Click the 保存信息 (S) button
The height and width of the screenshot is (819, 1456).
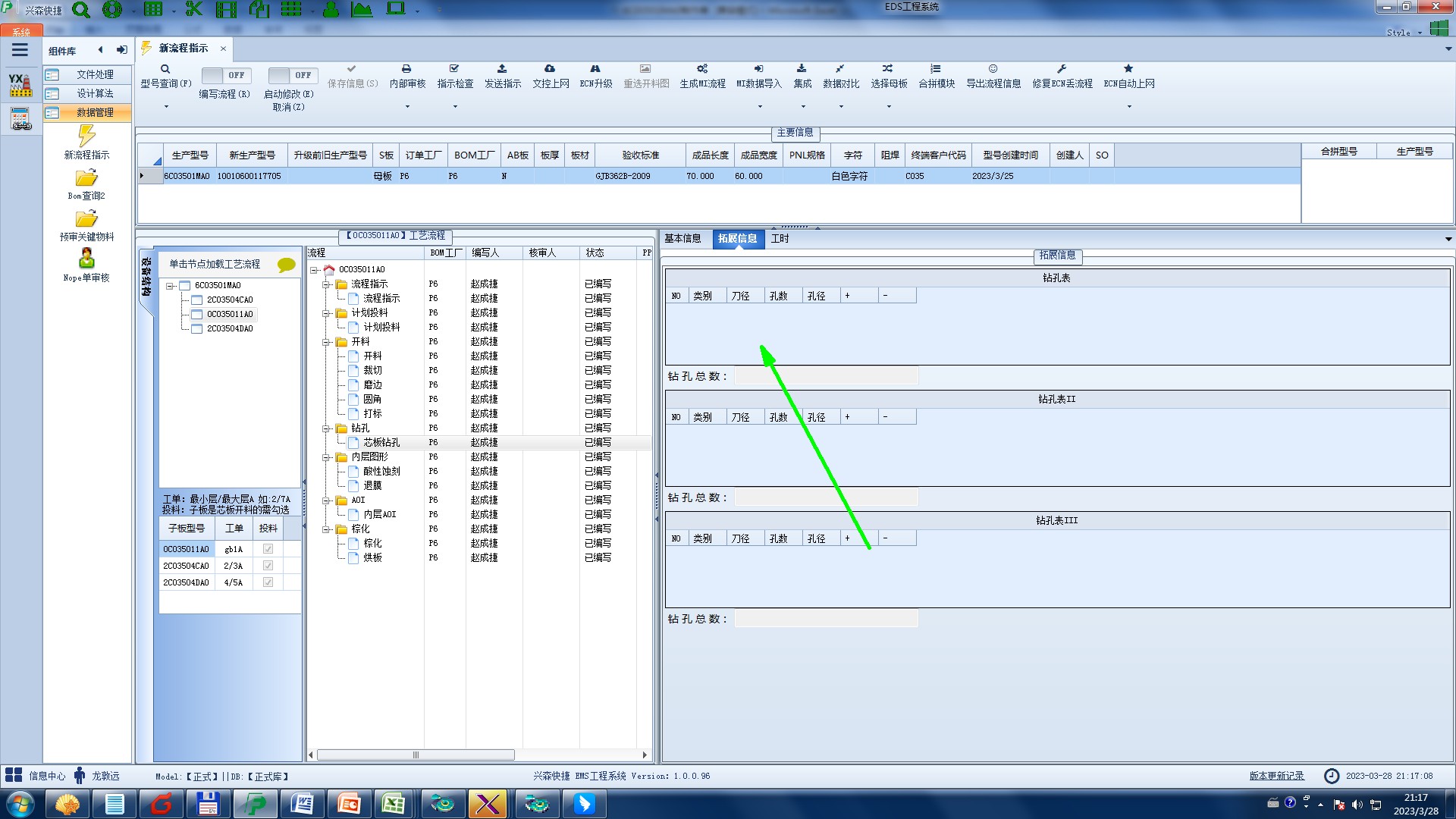[x=353, y=77]
